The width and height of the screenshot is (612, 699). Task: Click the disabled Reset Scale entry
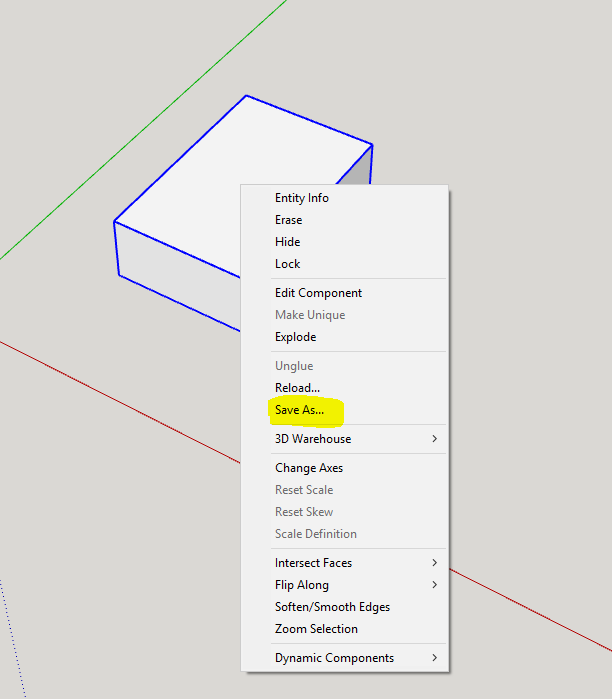click(x=345, y=490)
